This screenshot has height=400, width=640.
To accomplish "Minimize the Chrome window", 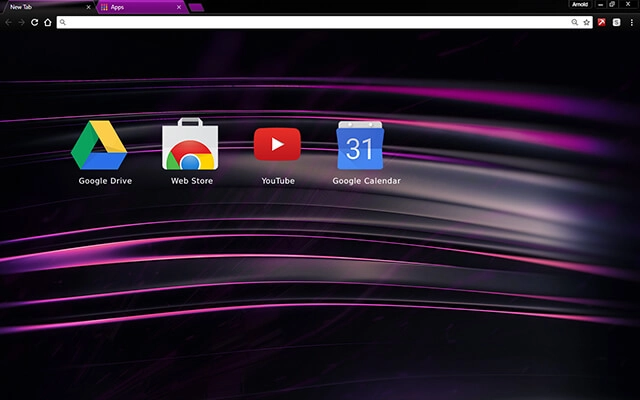I will pyautogui.click(x=600, y=4).
